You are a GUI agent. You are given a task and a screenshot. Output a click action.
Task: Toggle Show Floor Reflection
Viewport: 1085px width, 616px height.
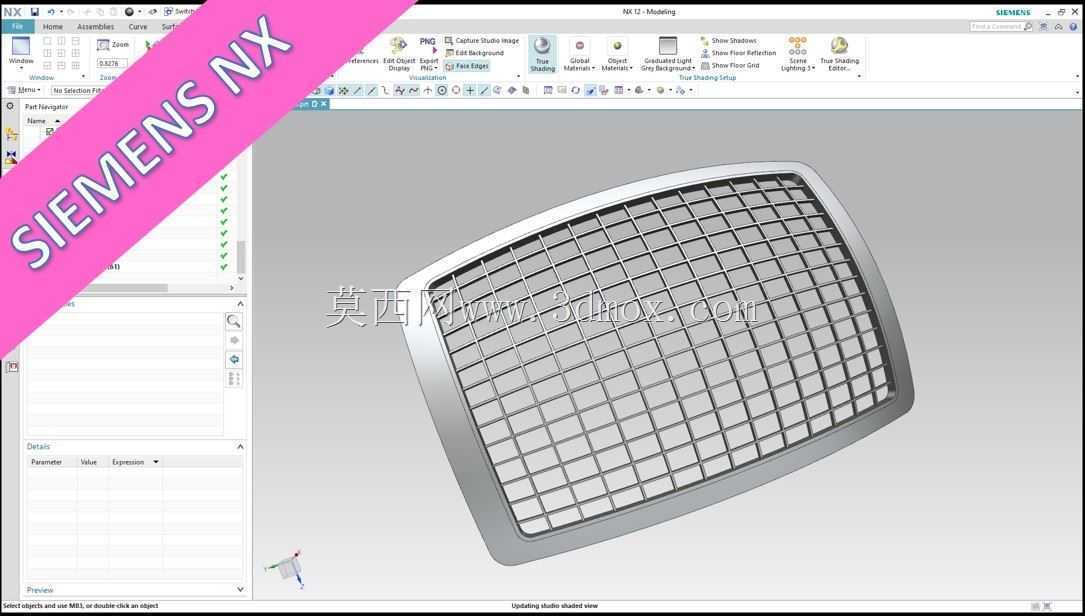[x=738, y=53]
